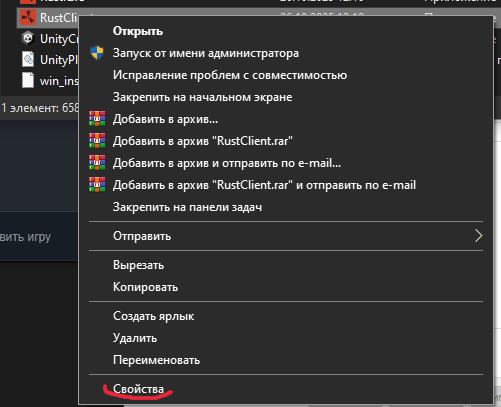Select 'Переименовать' entry
Image resolution: width=501 pixels, height=407 pixels.
(156, 360)
